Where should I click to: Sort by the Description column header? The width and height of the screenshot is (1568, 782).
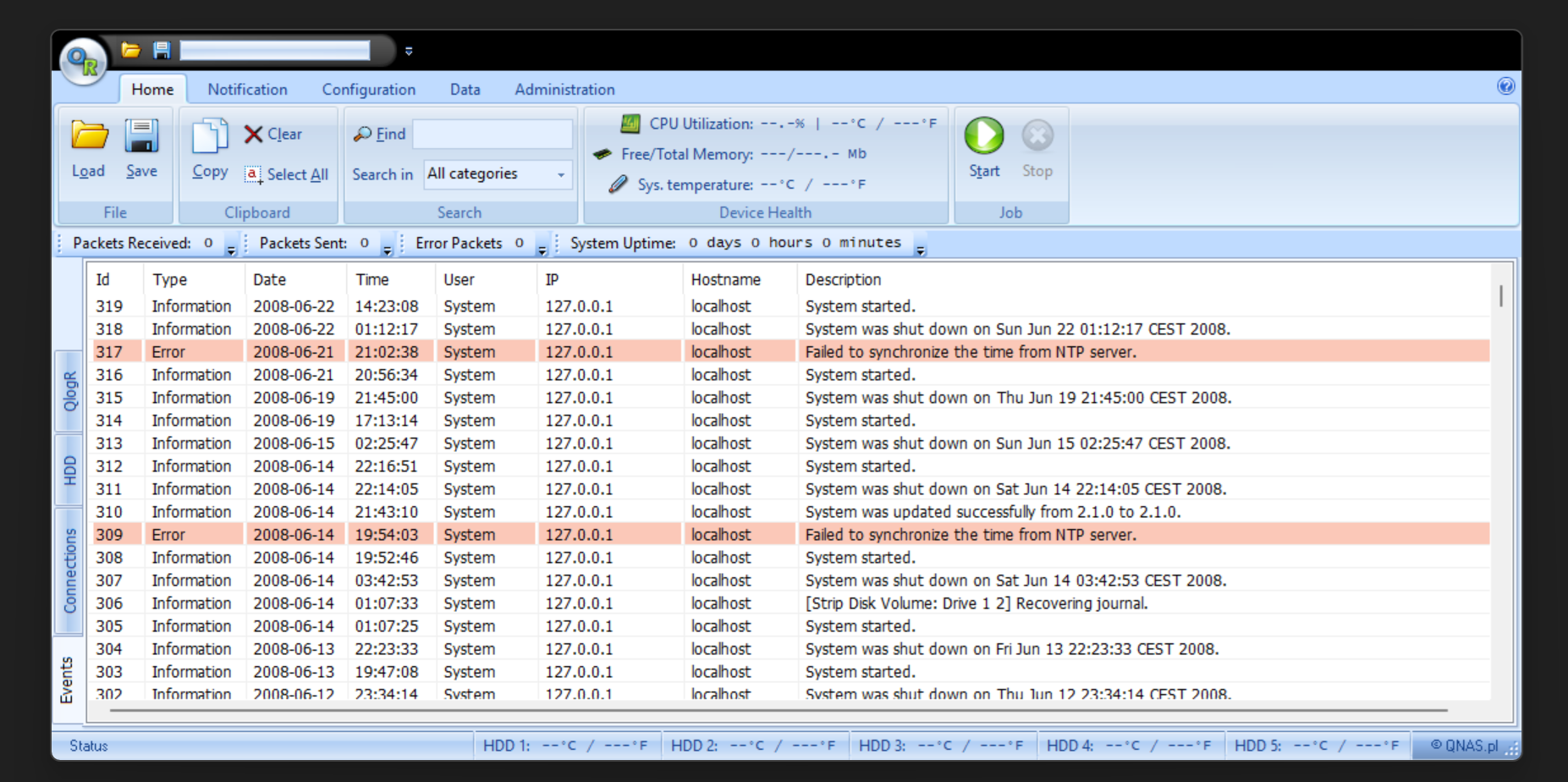[1142, 279]
